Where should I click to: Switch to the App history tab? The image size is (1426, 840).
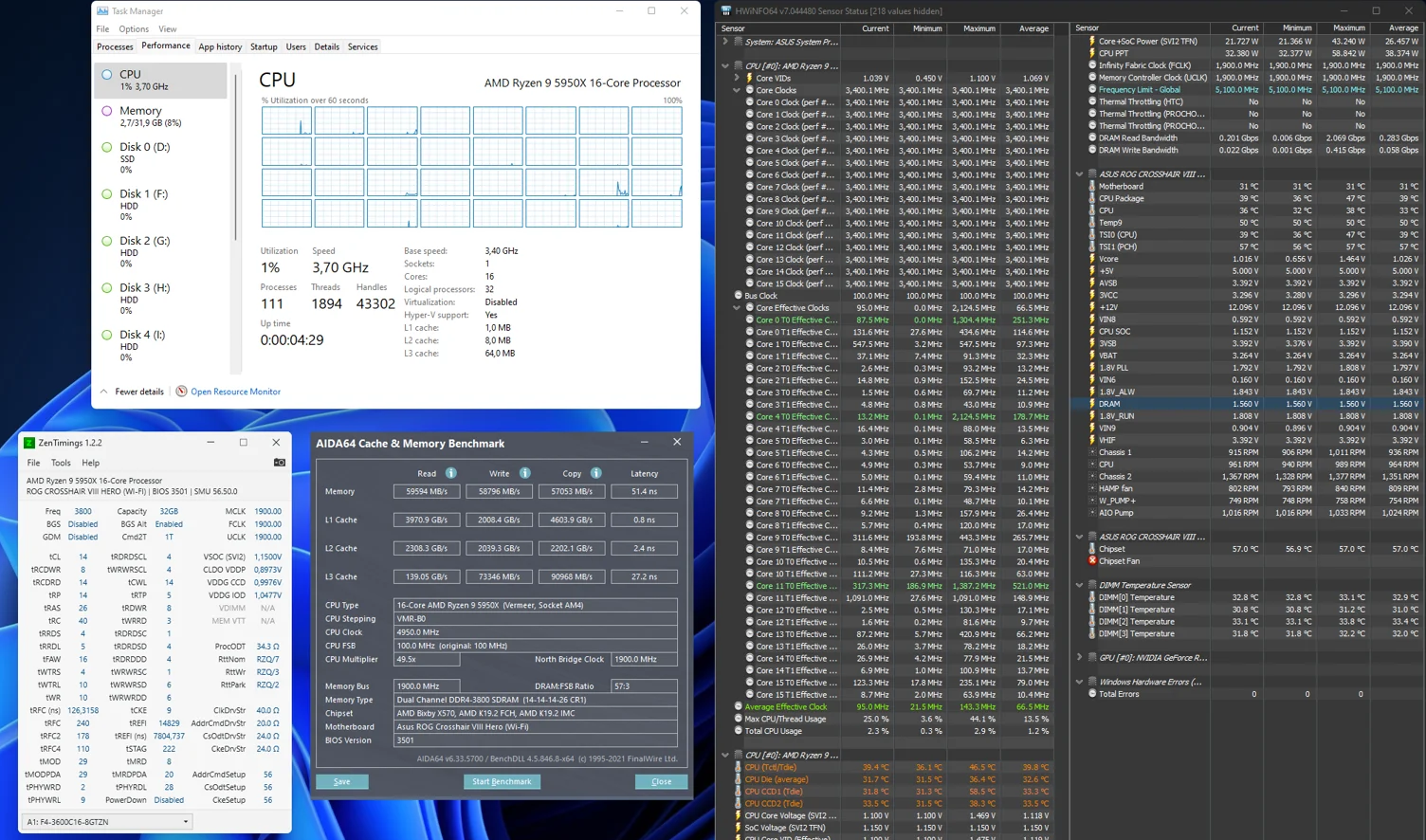220,46
